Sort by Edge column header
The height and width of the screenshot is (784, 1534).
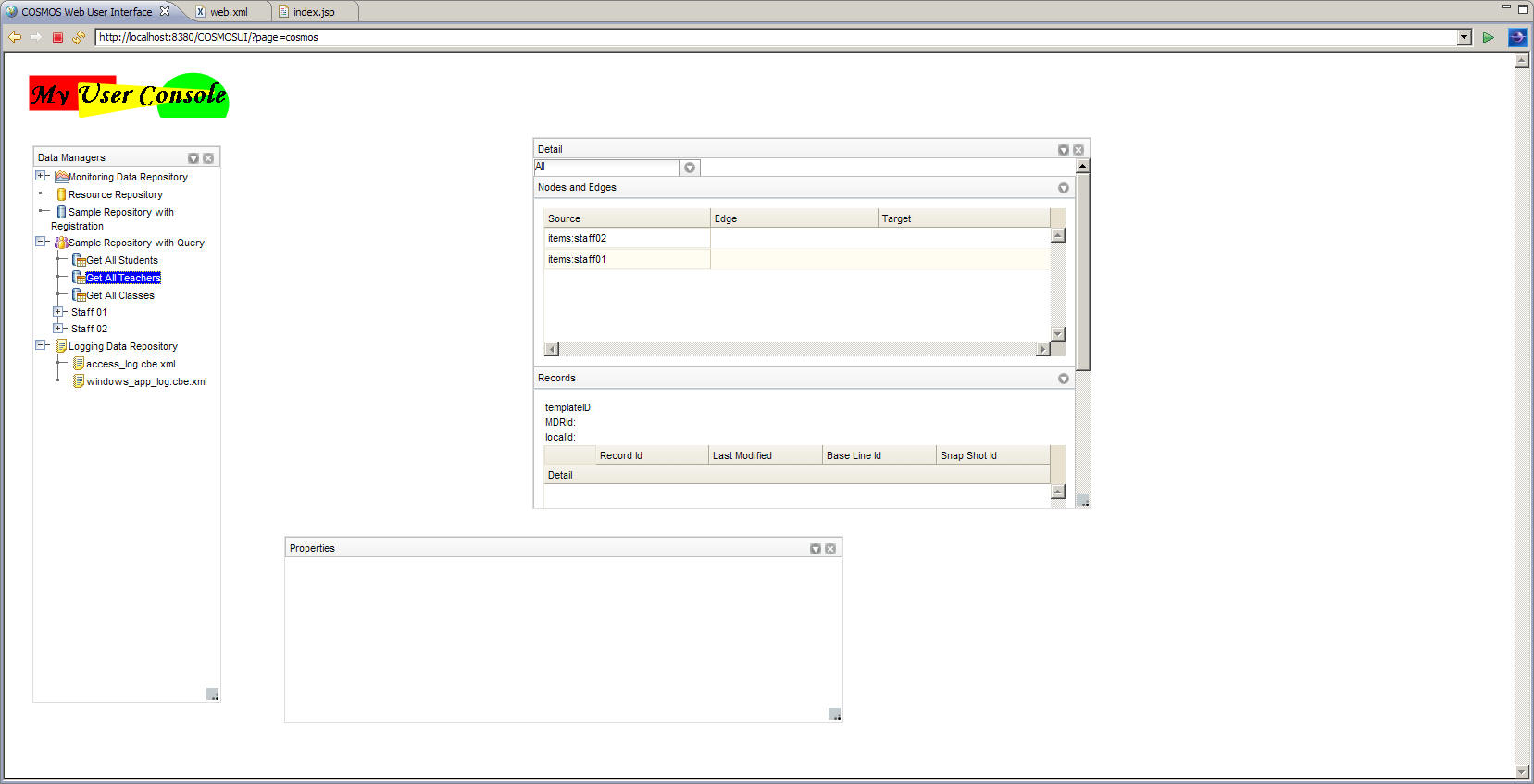tap(794, 218)
